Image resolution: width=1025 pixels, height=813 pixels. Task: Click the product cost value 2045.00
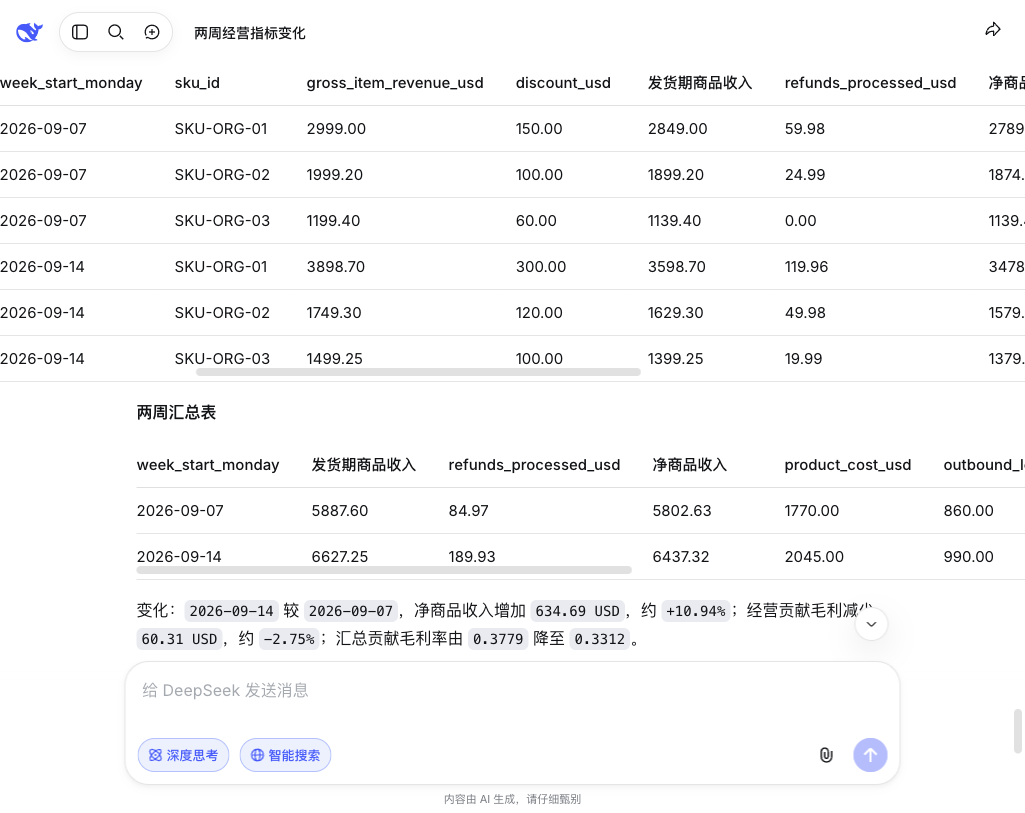[814, 556]
